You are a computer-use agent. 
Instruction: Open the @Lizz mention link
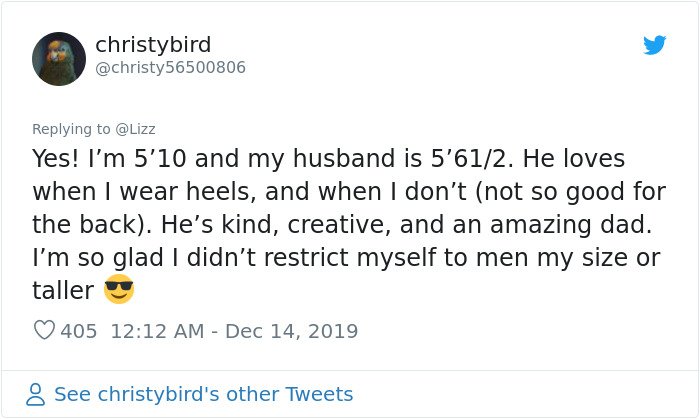click(x=135, y=129)
